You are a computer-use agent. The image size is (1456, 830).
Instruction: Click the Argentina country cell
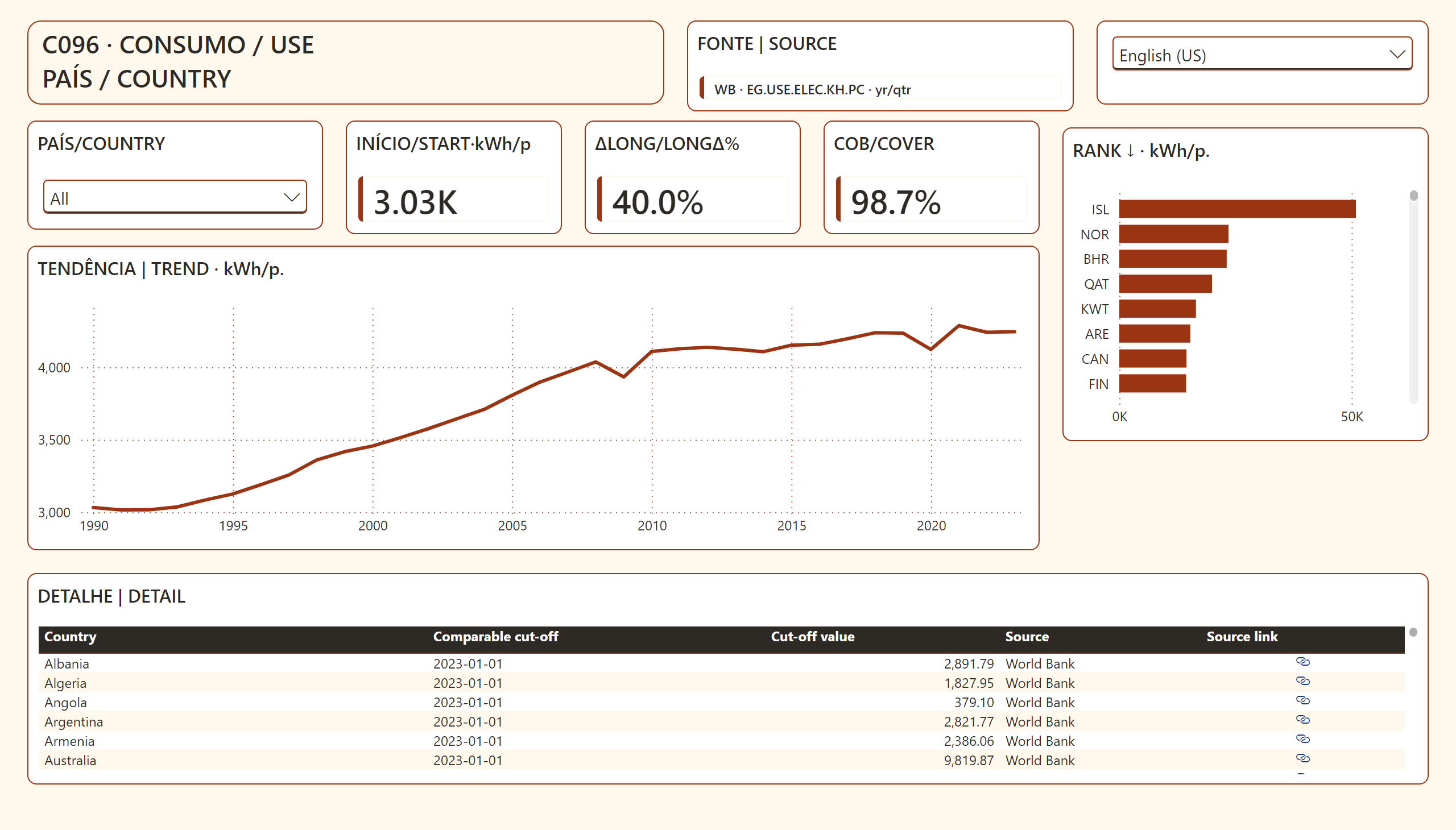point(73,722)
